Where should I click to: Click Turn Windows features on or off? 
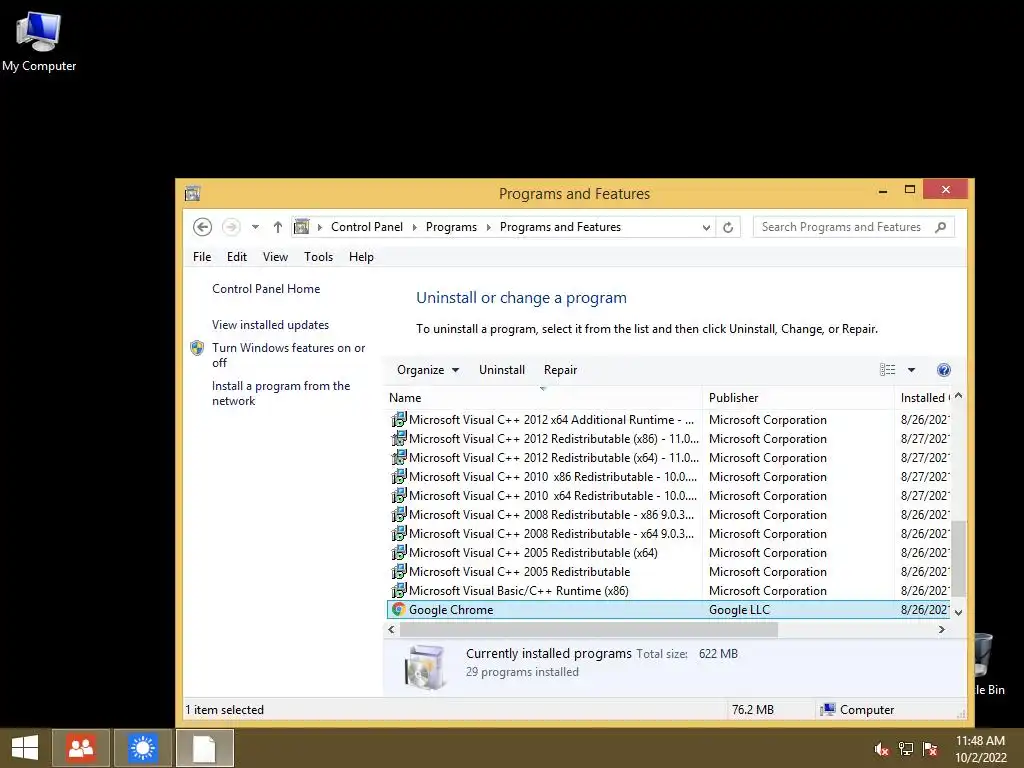click(x=288, y=355)
